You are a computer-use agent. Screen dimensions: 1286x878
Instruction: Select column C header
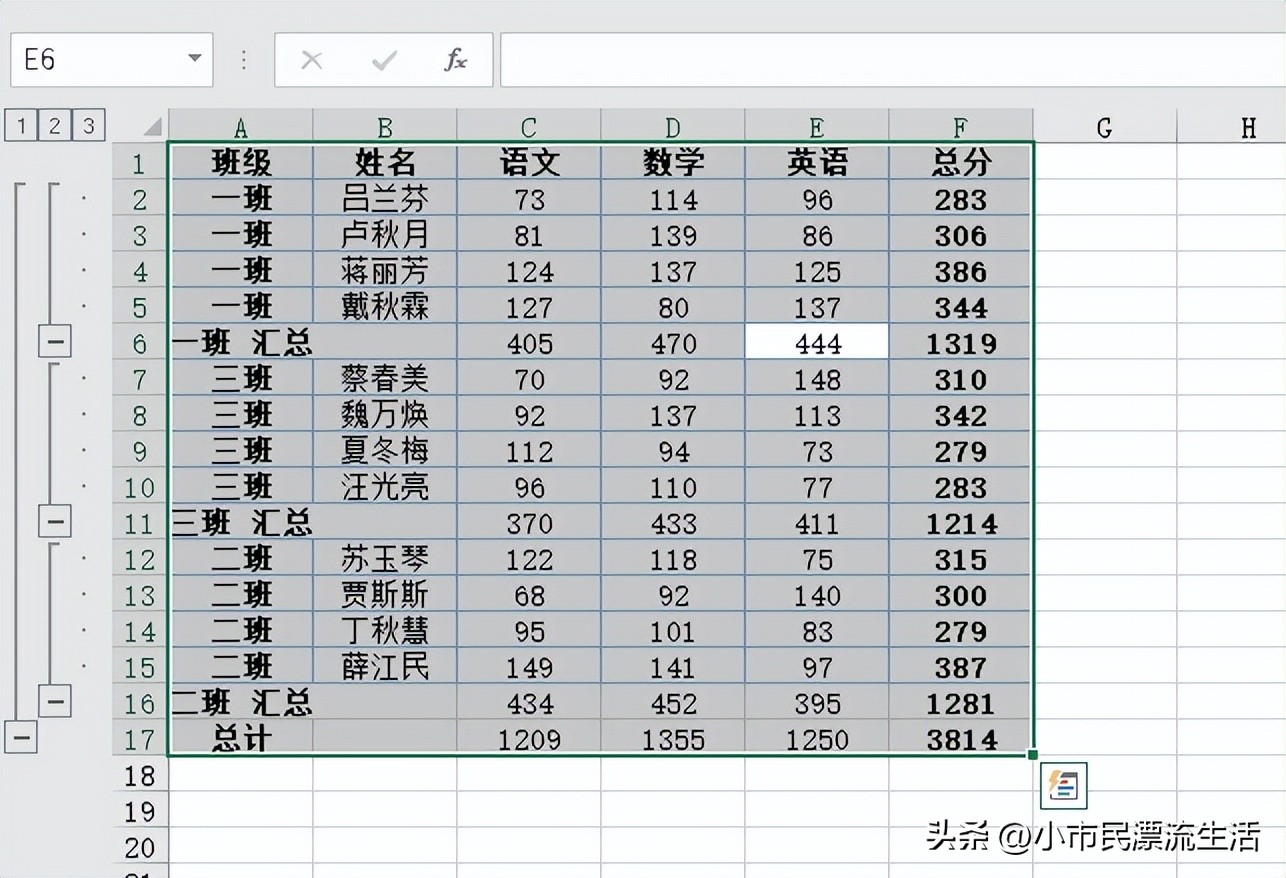(529, 127)
